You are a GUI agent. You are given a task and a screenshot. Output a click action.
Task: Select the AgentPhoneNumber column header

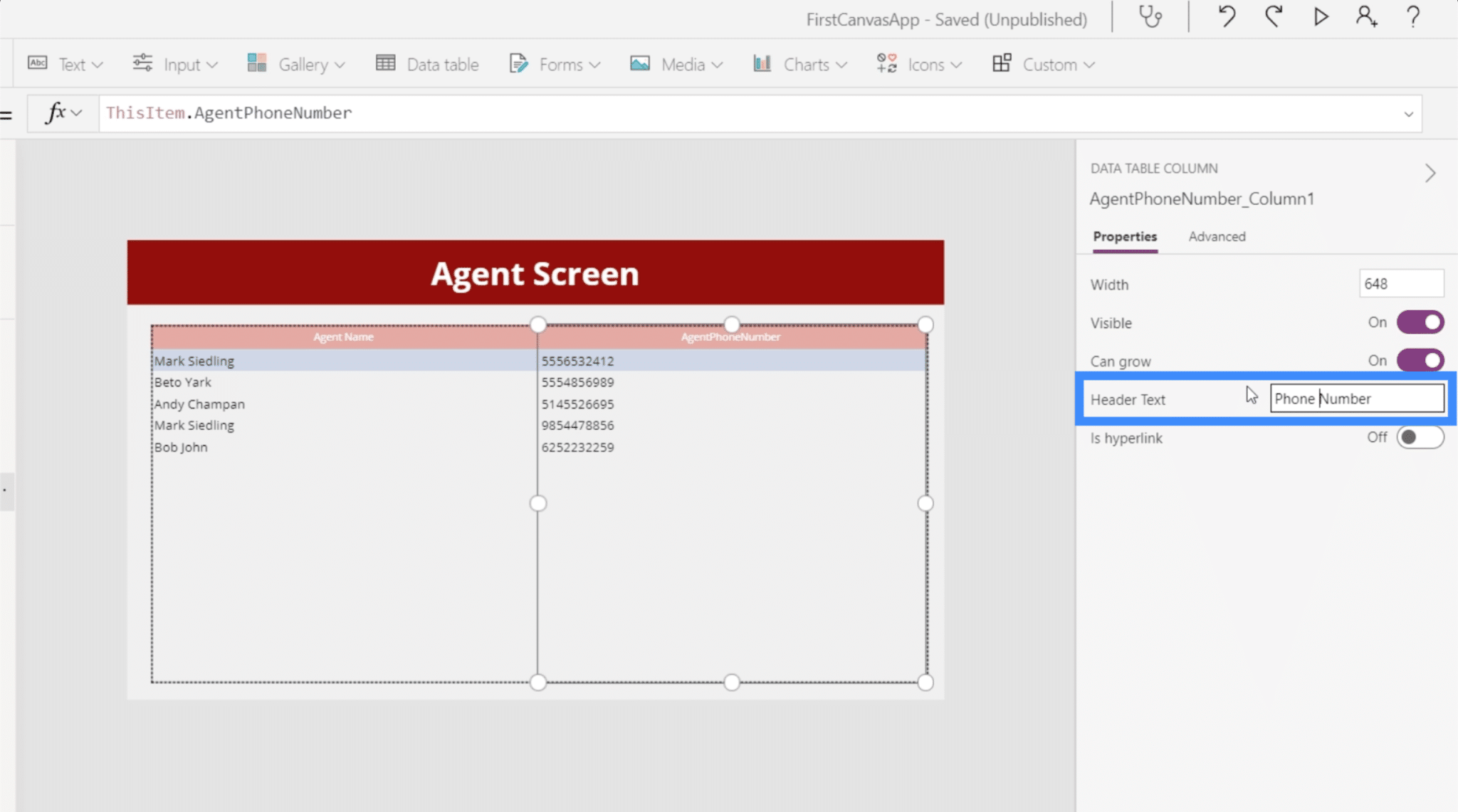(732, 337)
